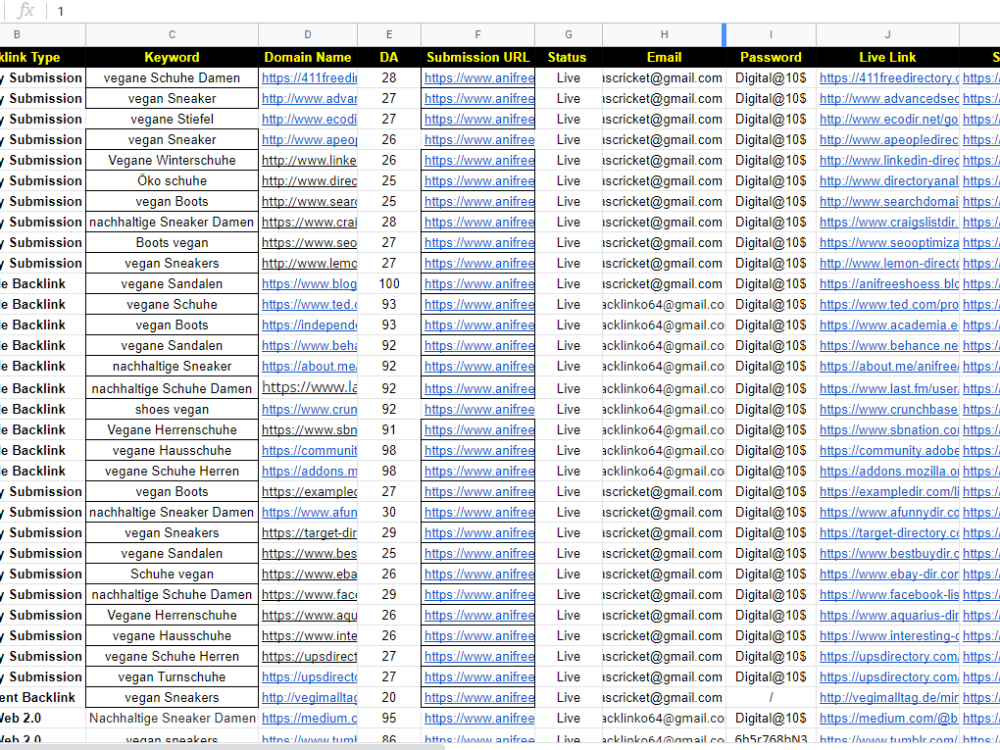This screenshot has height=750, width=1000.
Task: Select keyword cell 'Nachhaltige Sneaker Damen' in Web 2.0 row
Action: 172,718
